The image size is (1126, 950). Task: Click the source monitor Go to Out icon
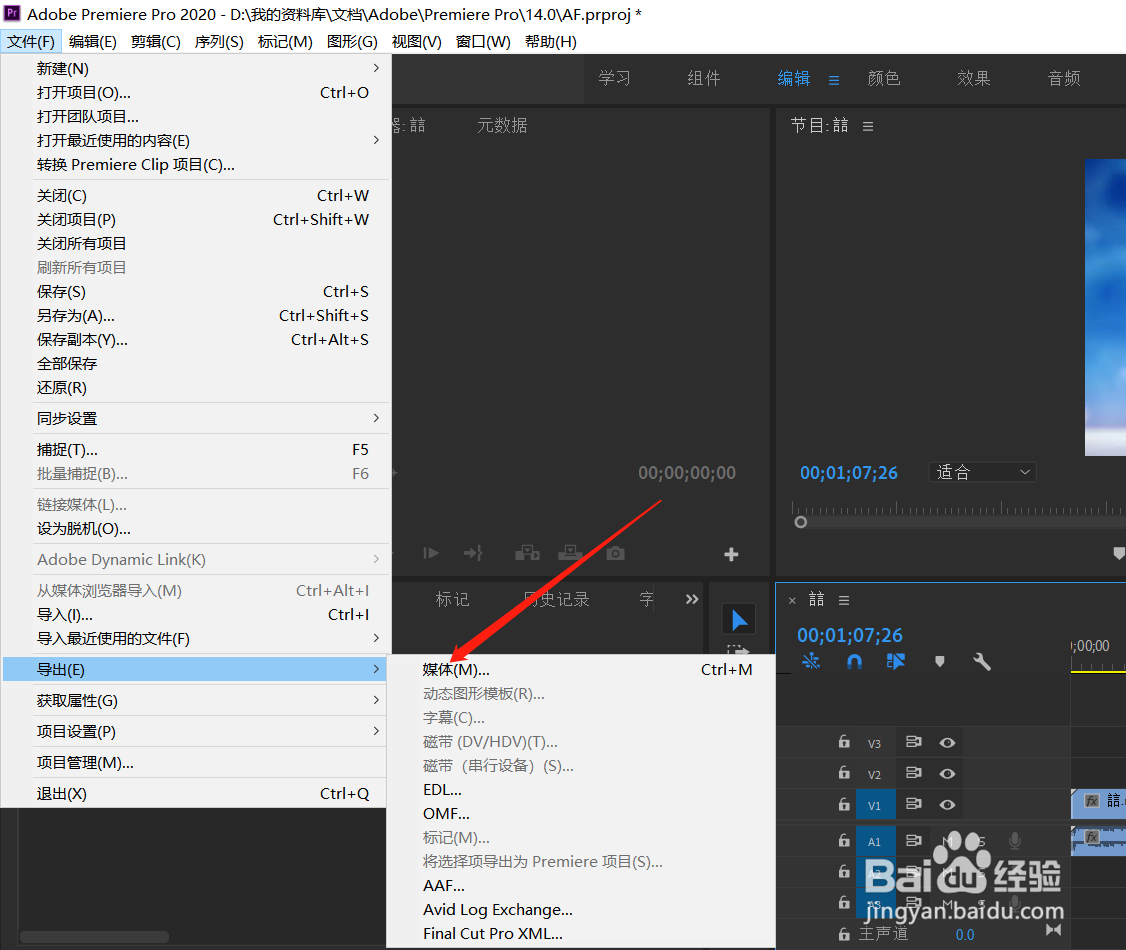(x=473, y=553)
